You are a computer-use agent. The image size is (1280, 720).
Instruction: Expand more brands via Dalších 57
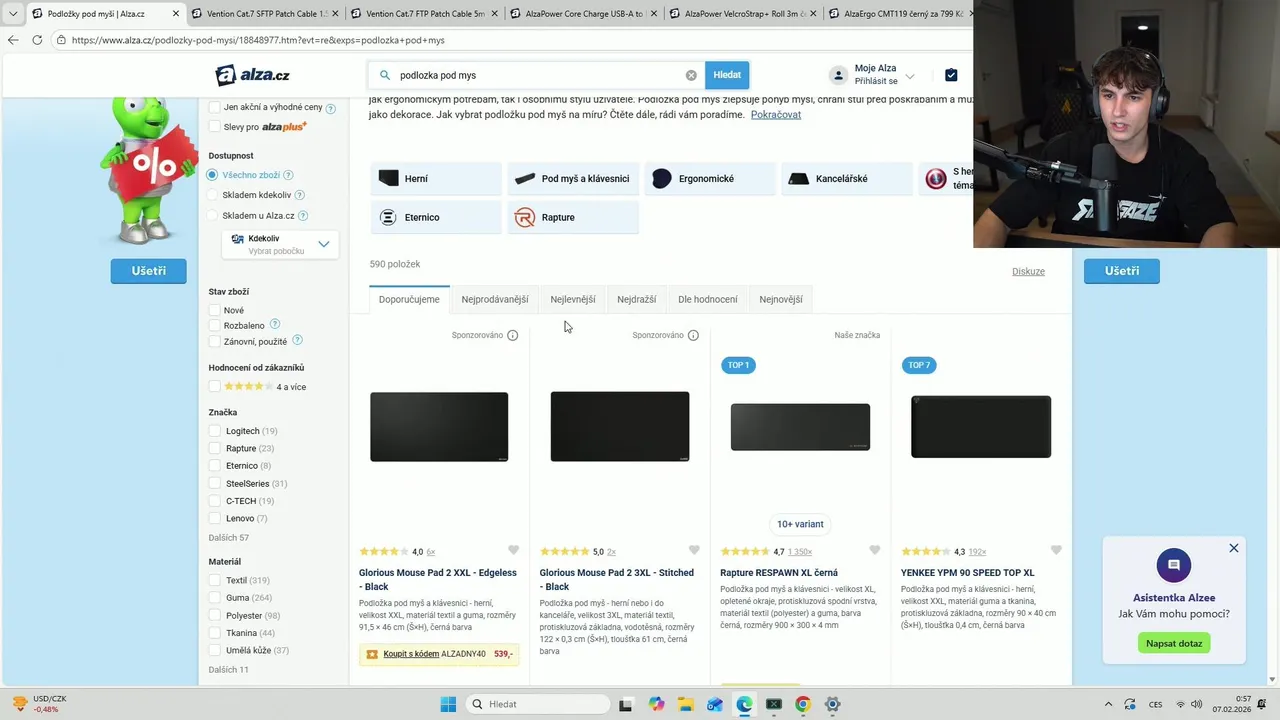(229, 538)
